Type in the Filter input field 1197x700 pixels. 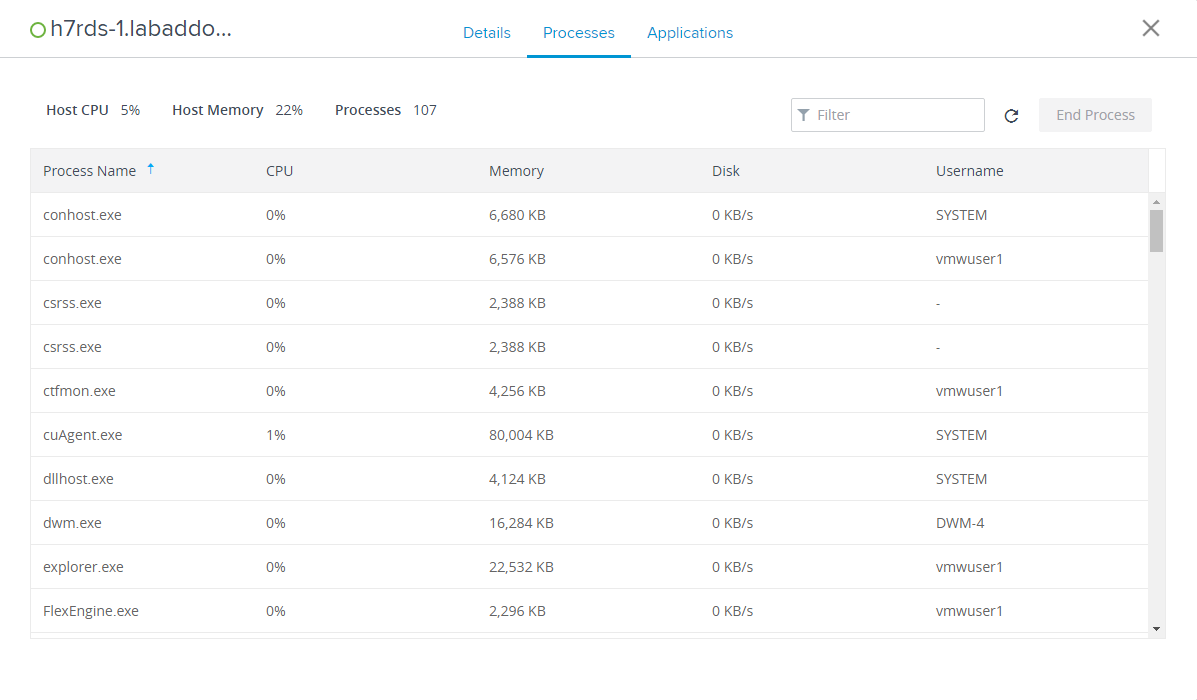click(x=895, y=115)
